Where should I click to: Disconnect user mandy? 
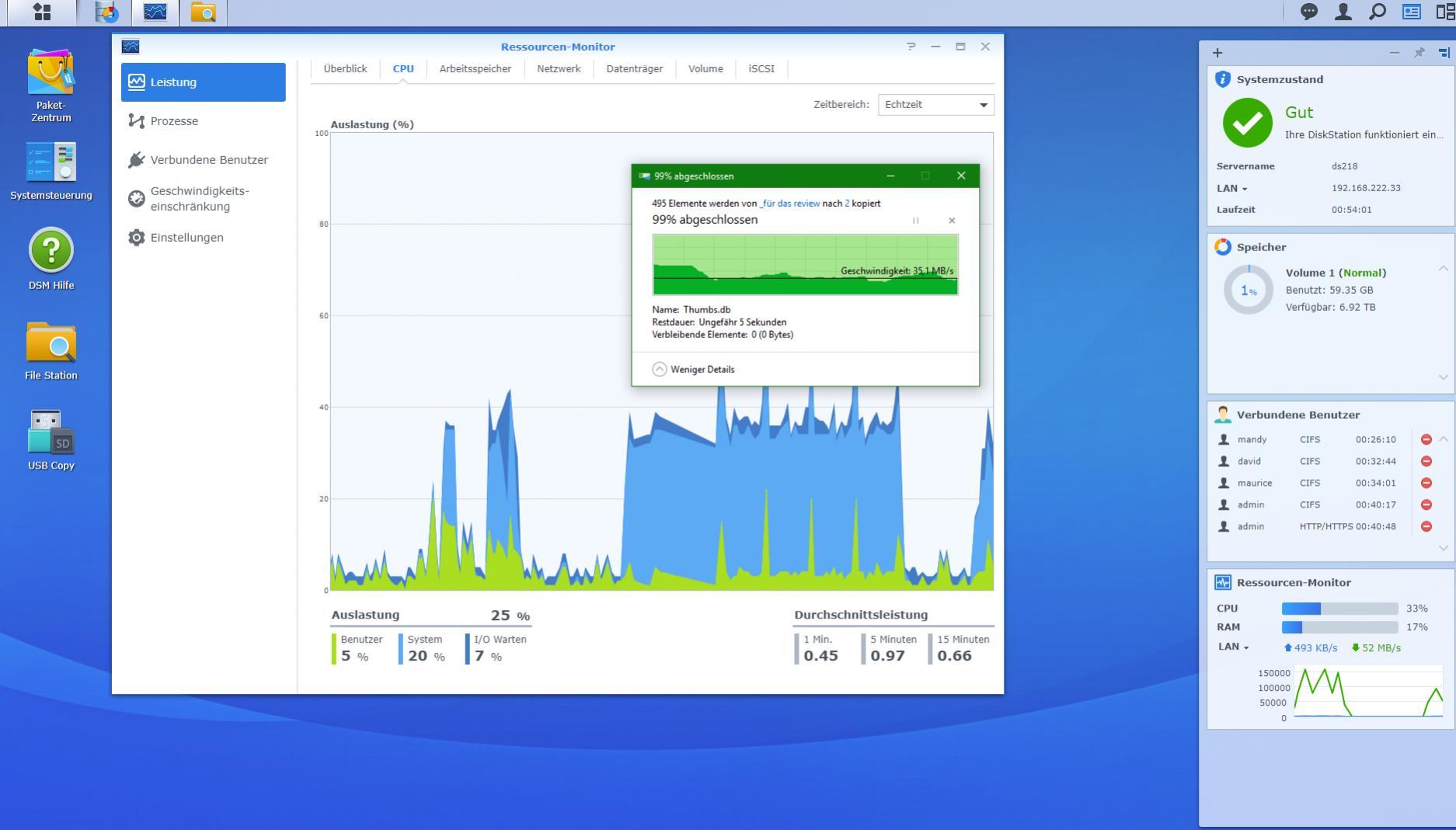(1426, 440)
